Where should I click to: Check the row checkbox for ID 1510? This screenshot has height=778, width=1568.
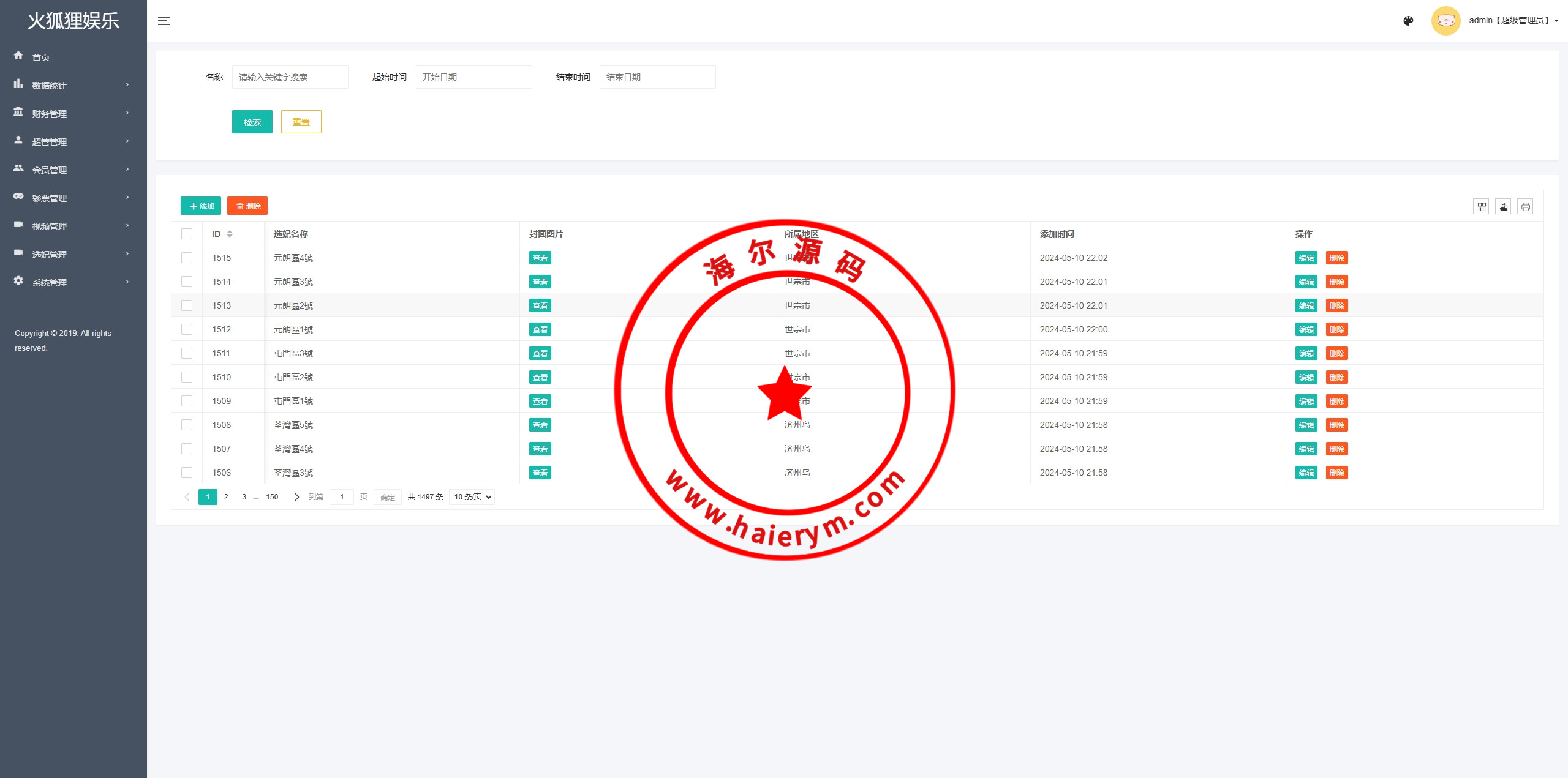click(187, 377)
